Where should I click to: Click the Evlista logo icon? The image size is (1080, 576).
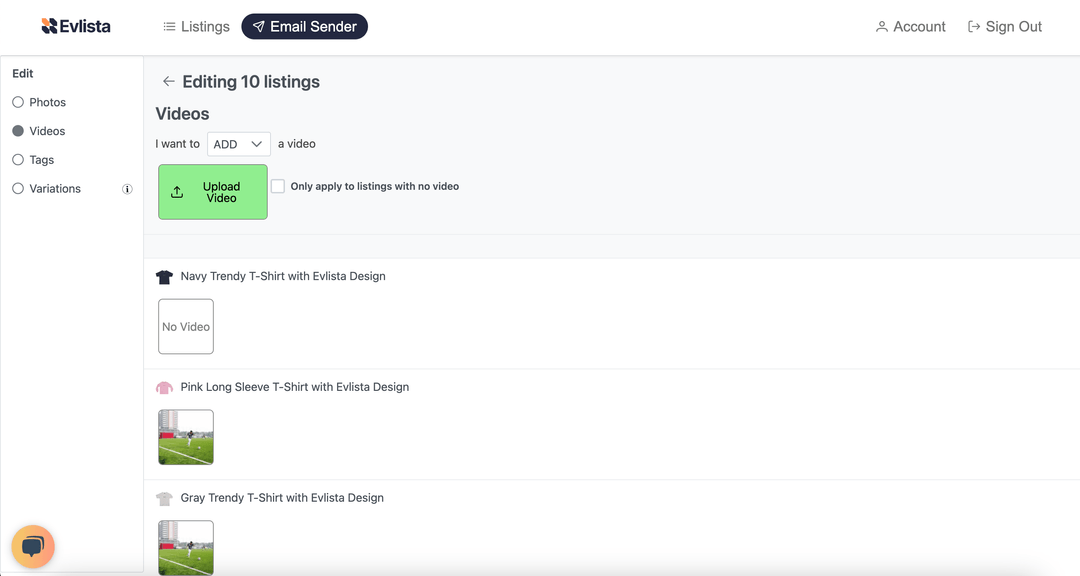(x=48, y=25)
